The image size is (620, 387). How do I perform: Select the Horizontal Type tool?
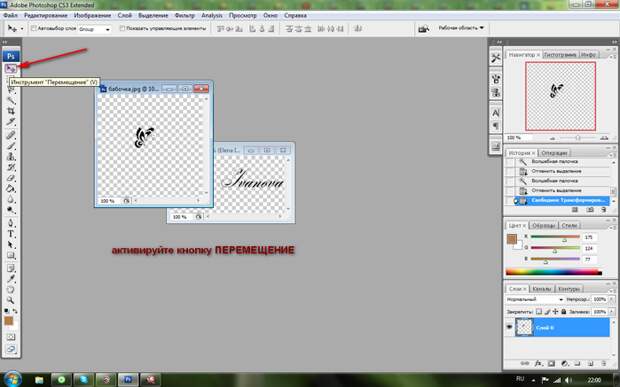point(11,234)
